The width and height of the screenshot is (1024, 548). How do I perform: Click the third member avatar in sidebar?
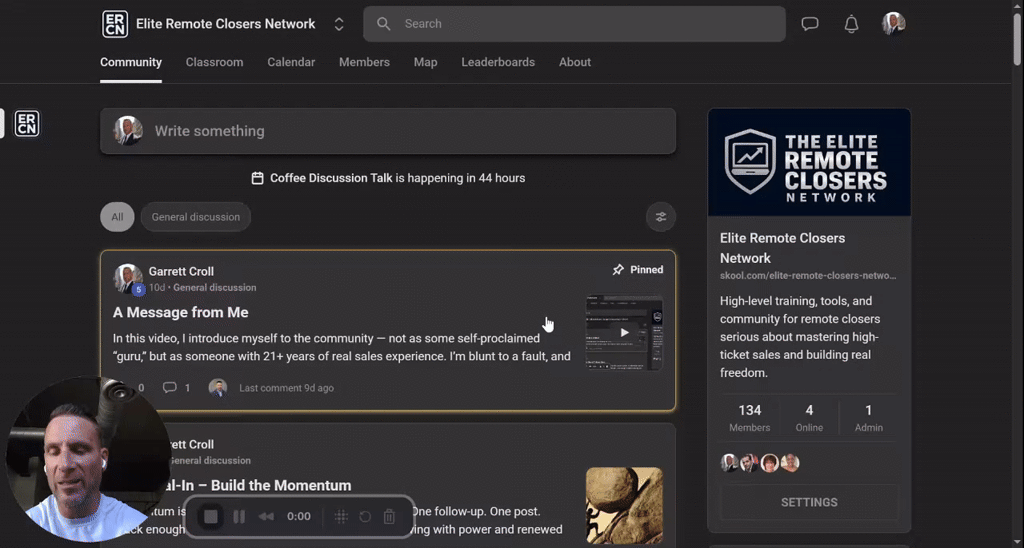[770, 462]
